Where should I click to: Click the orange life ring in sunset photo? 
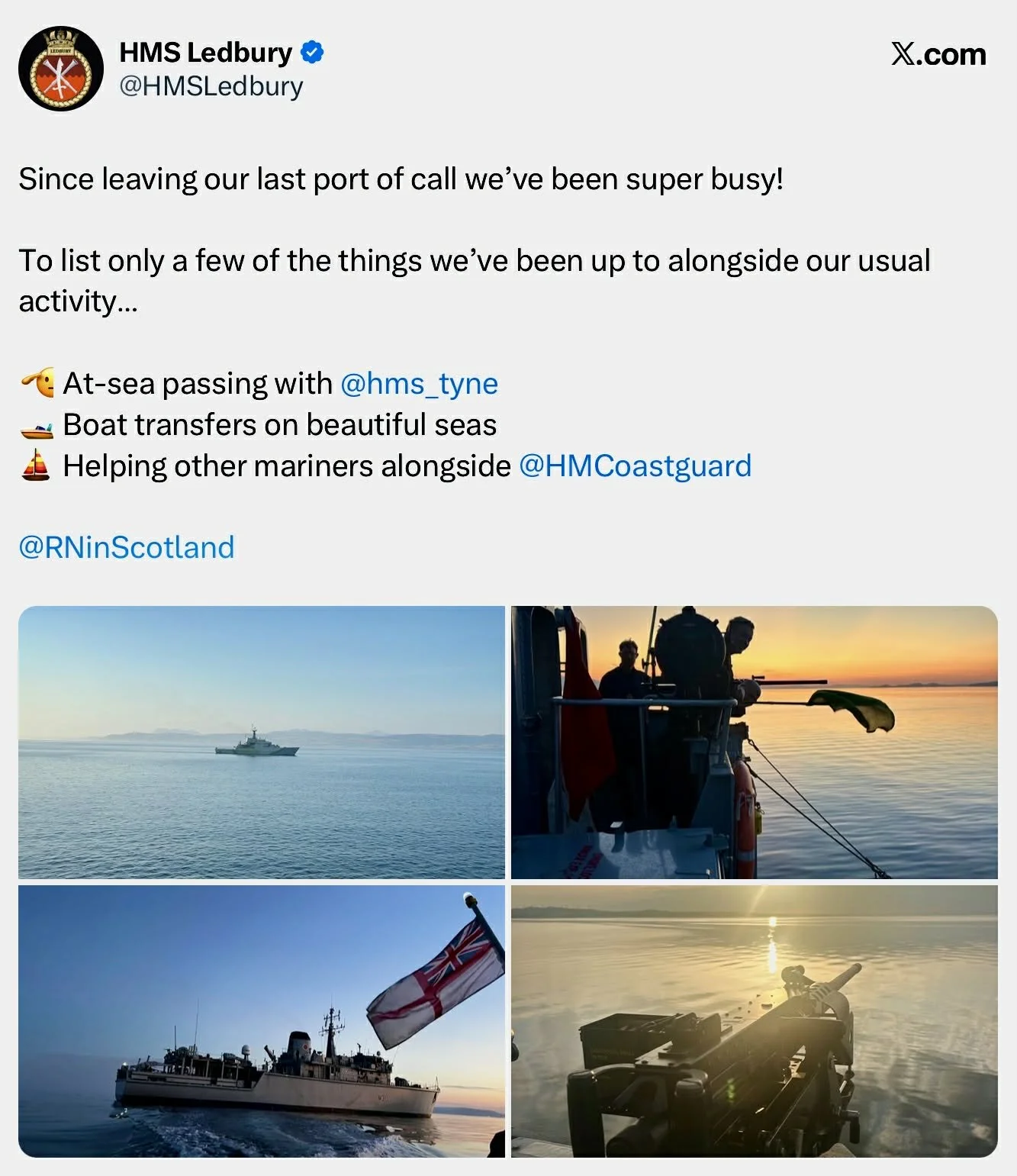tap(744, 817)
